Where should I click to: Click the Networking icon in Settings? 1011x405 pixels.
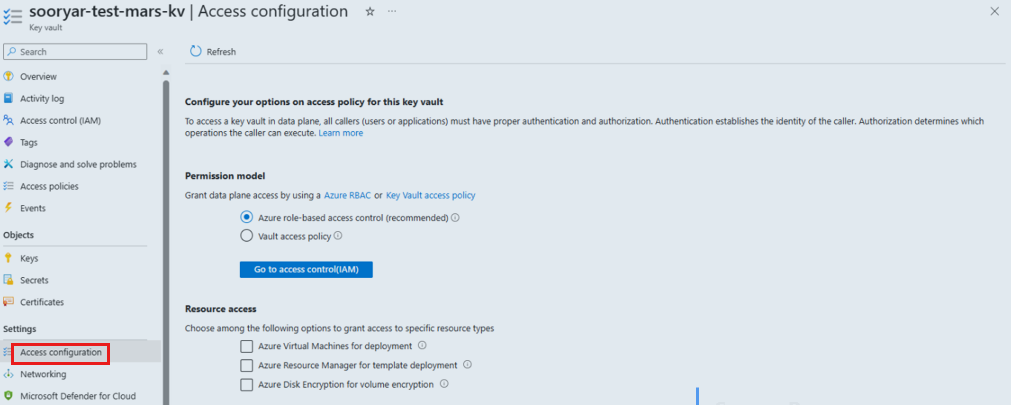(x=8, y=374)
